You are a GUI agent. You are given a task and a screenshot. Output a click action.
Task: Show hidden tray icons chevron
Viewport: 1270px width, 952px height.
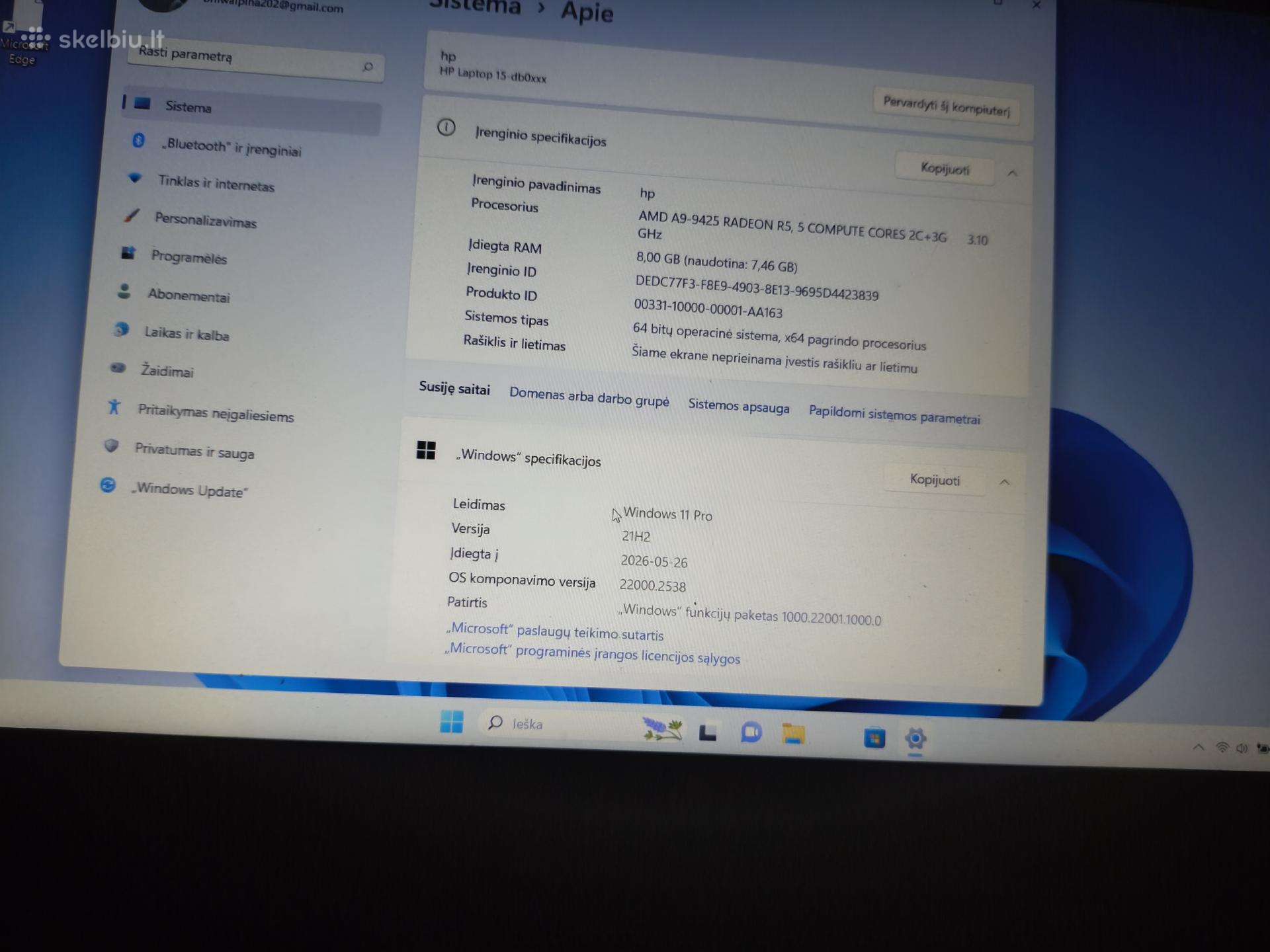click(1198, 747)
